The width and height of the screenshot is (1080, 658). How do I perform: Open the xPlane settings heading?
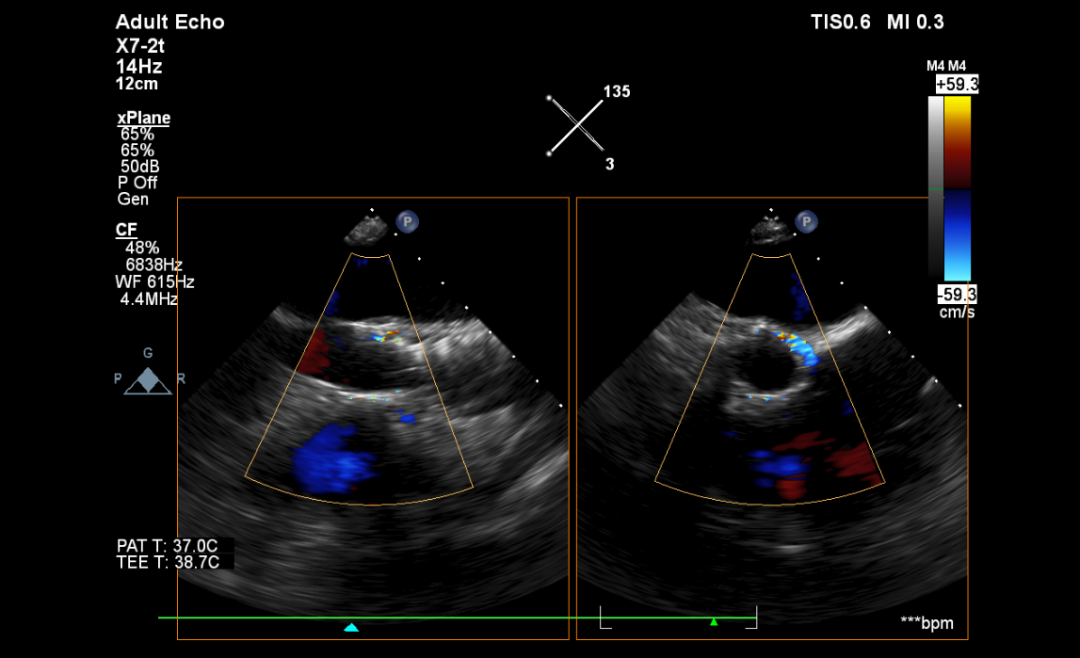[144, 118]
